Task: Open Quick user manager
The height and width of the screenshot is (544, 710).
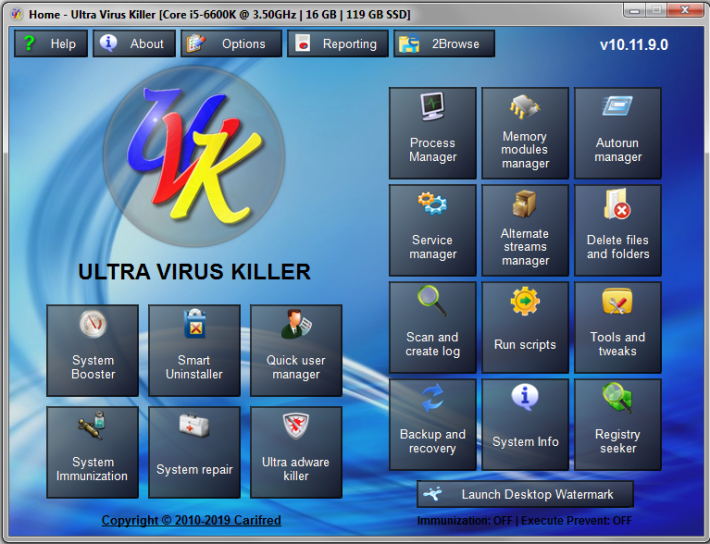Action: click(296, 351)
